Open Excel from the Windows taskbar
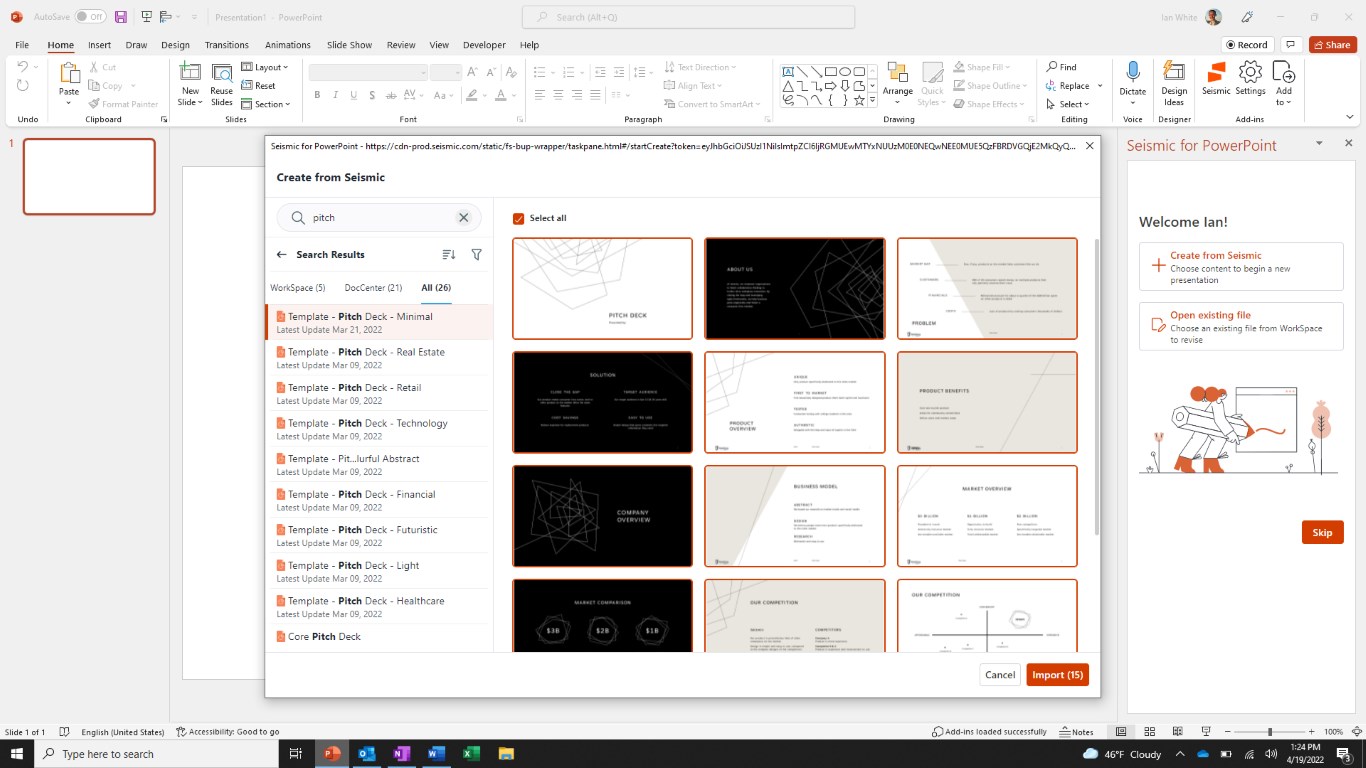 pos(471,754)
